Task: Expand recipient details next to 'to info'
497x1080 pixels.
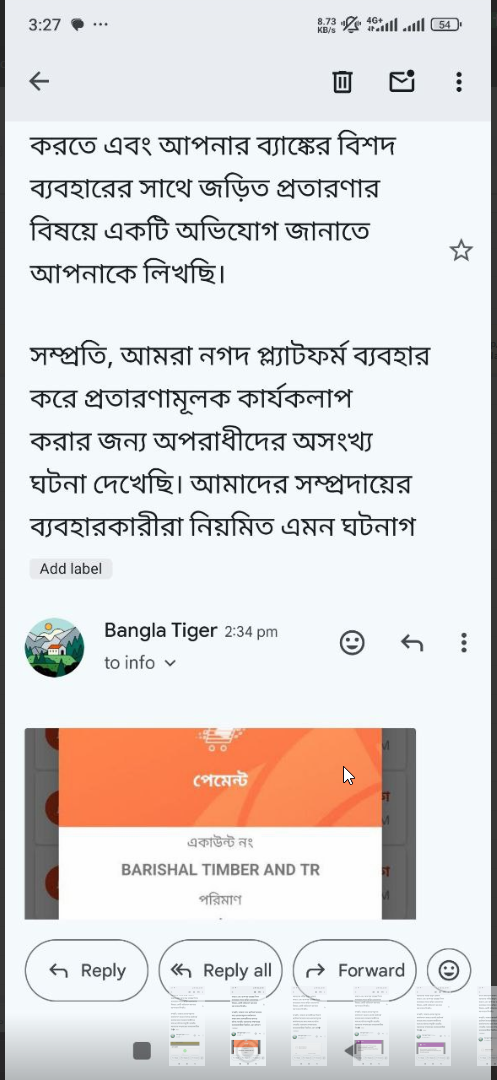Action: (171, 663)
